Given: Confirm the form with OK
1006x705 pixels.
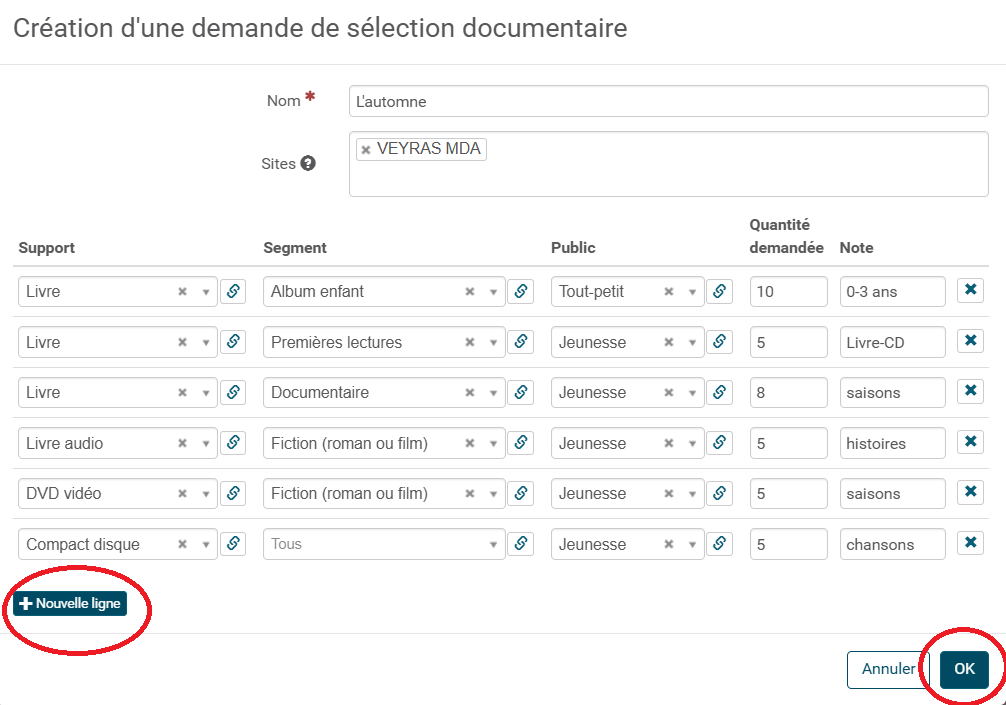Looking at the screenshot, I should [963, 669].
